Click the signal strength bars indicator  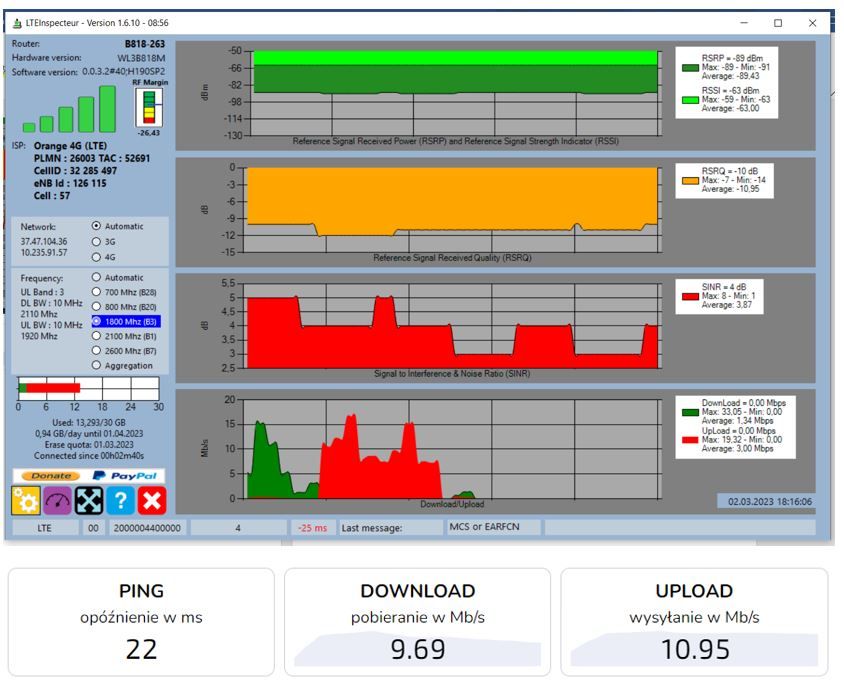click(x=69, y=109)
